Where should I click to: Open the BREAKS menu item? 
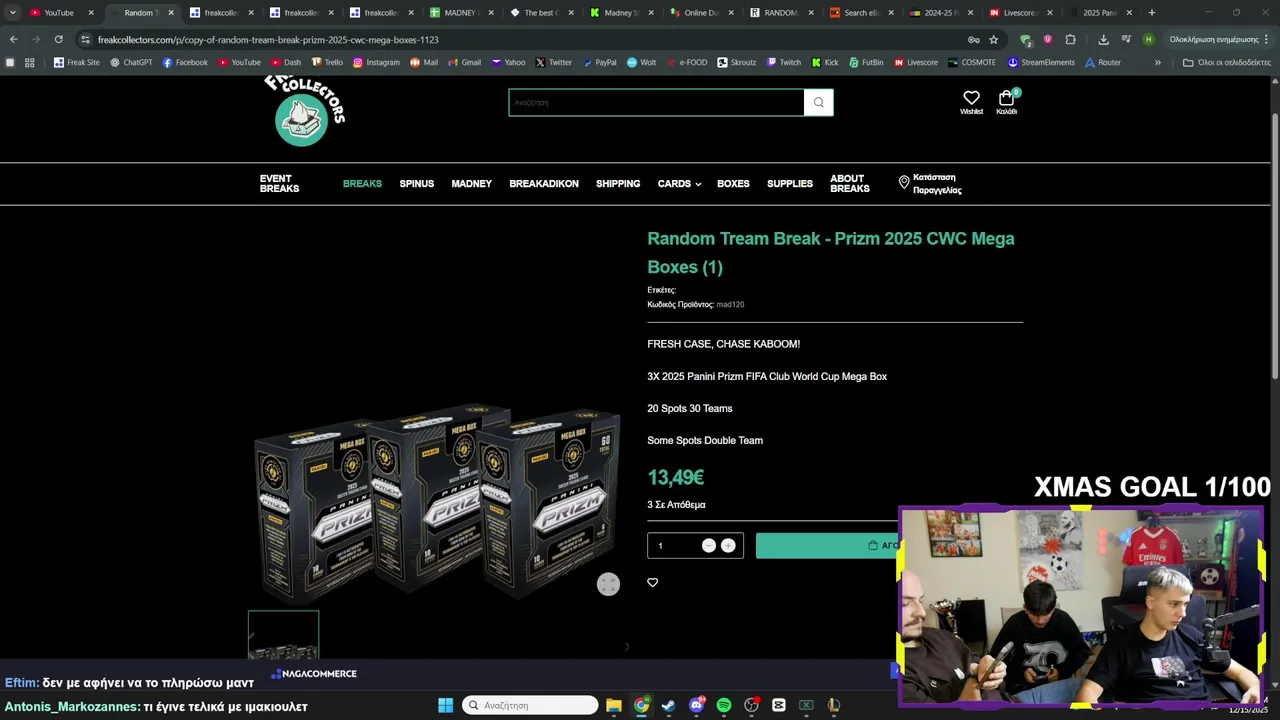point(362,184)
